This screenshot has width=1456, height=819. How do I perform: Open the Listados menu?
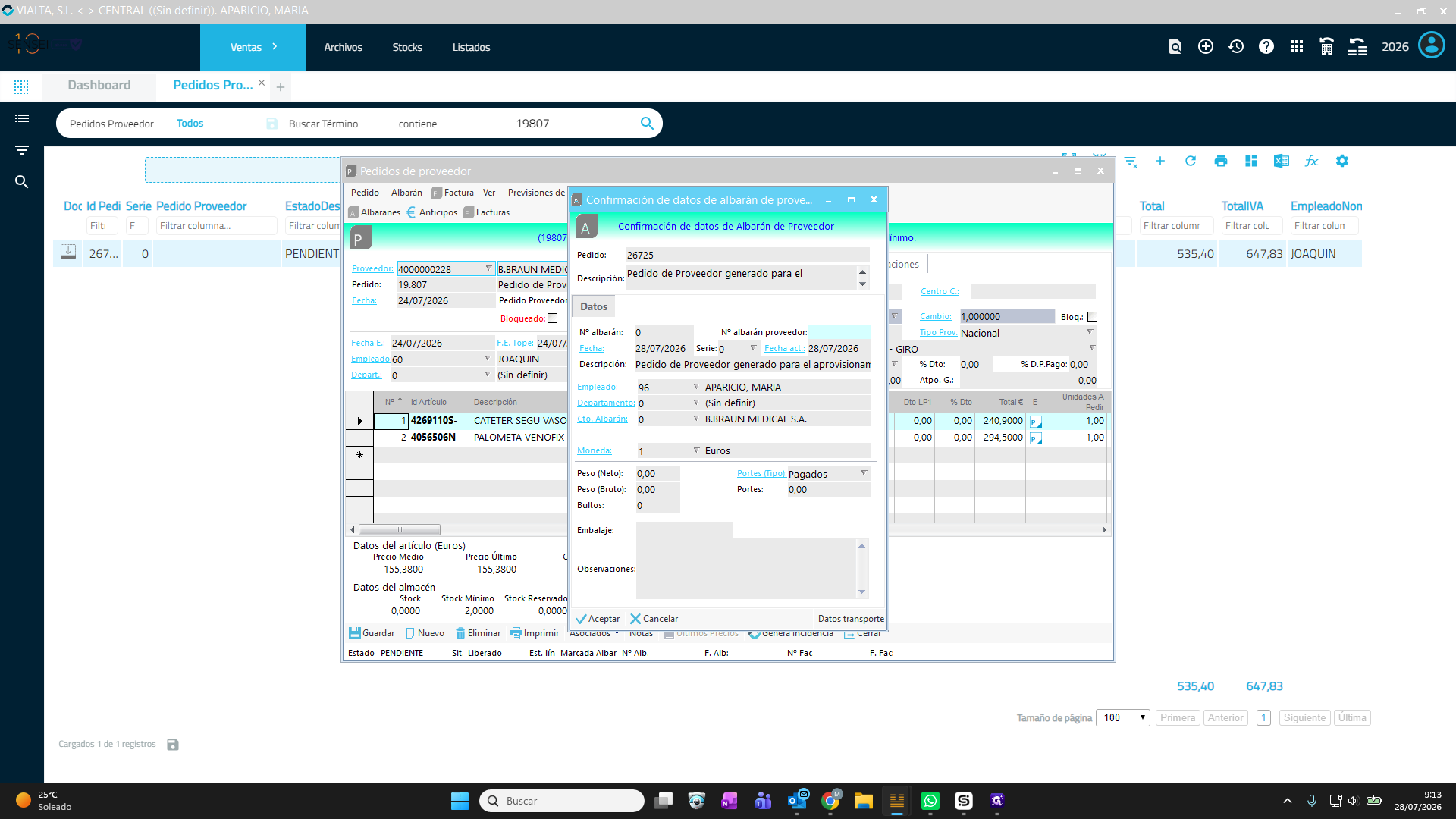471,47
